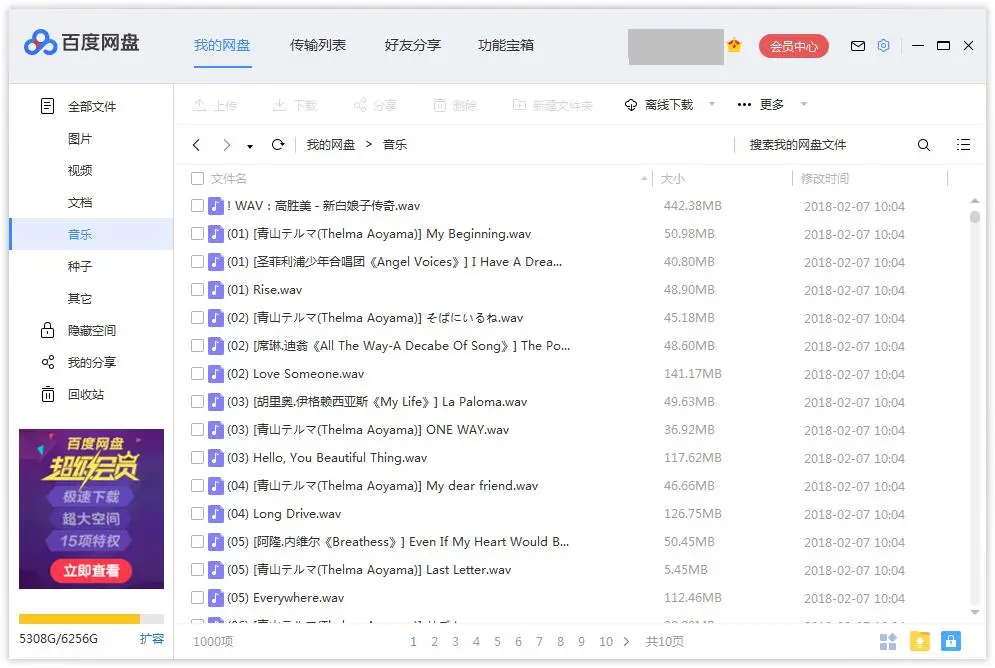Switch to 传输列表 tab
995x668 pixels.
click(318, 46)
